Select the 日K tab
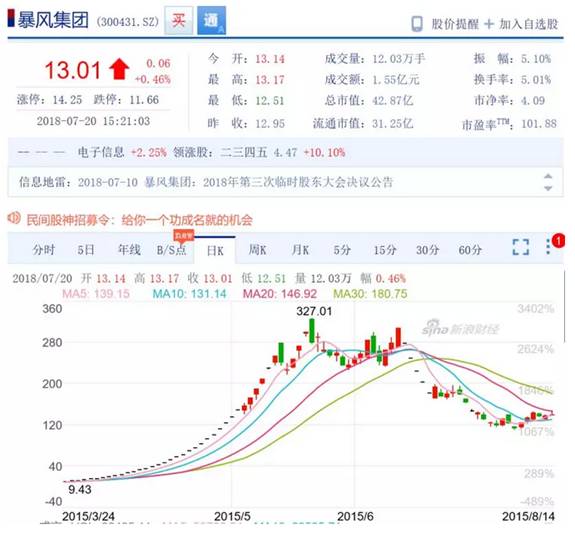Screen dimensions: 575x534 tap(215, 251)
